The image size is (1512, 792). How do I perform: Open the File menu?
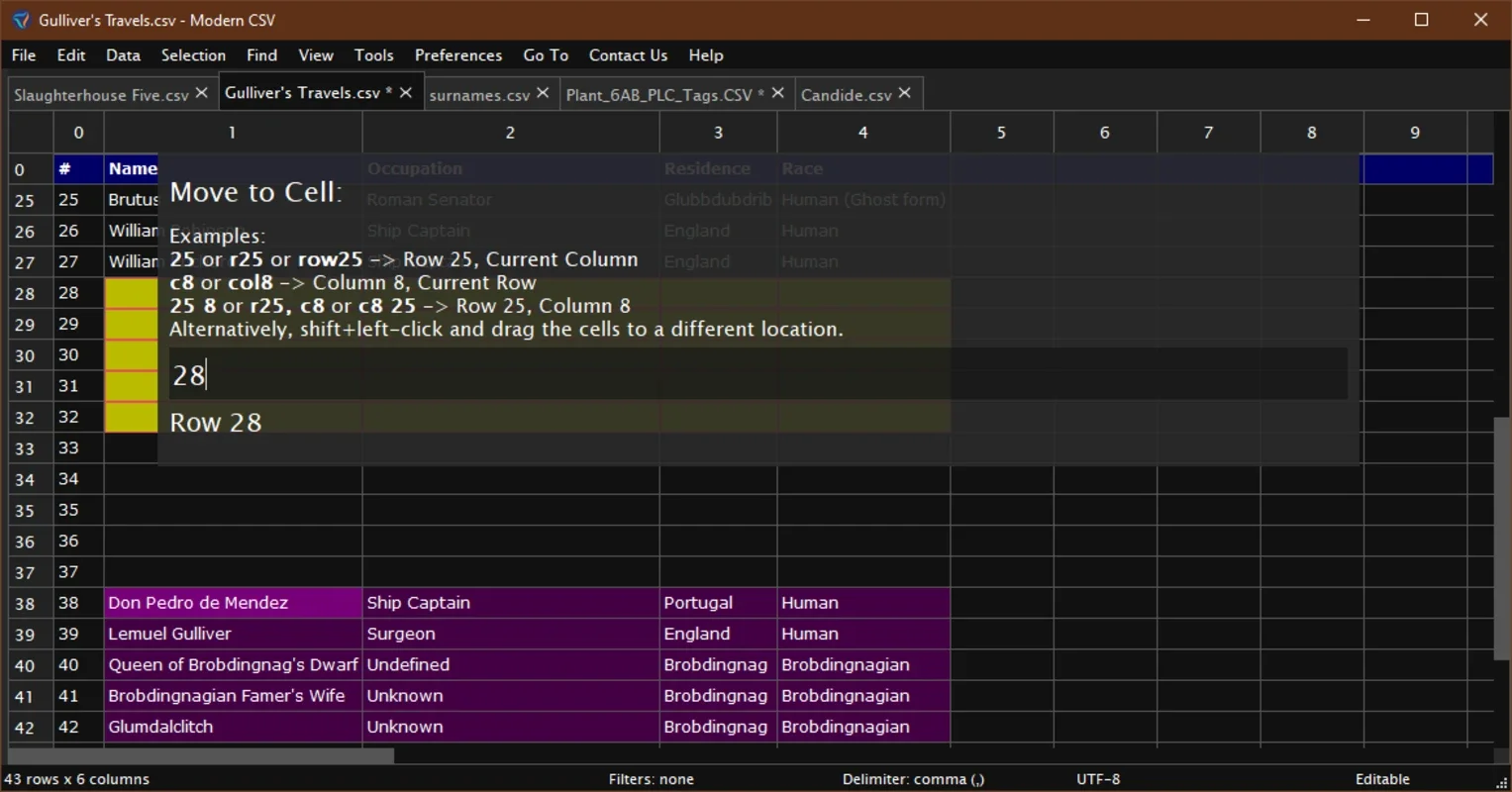[x=24, y=55]
